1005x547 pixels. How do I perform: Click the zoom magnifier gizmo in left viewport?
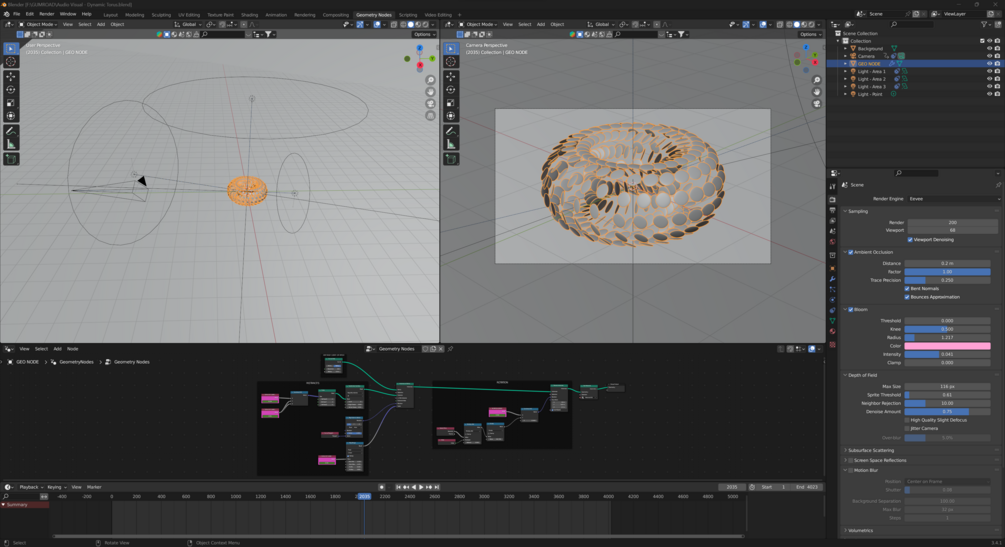click(431, 81)
